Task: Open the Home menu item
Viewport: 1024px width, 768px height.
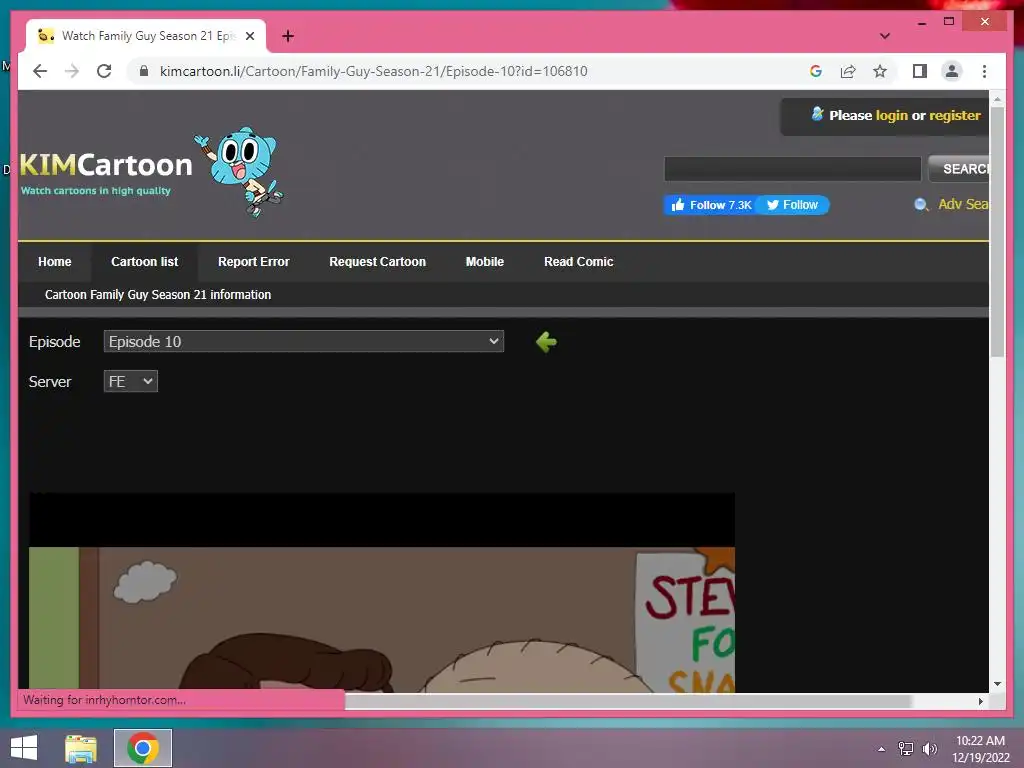Action: pyautogui.click(x=55, y=262)
